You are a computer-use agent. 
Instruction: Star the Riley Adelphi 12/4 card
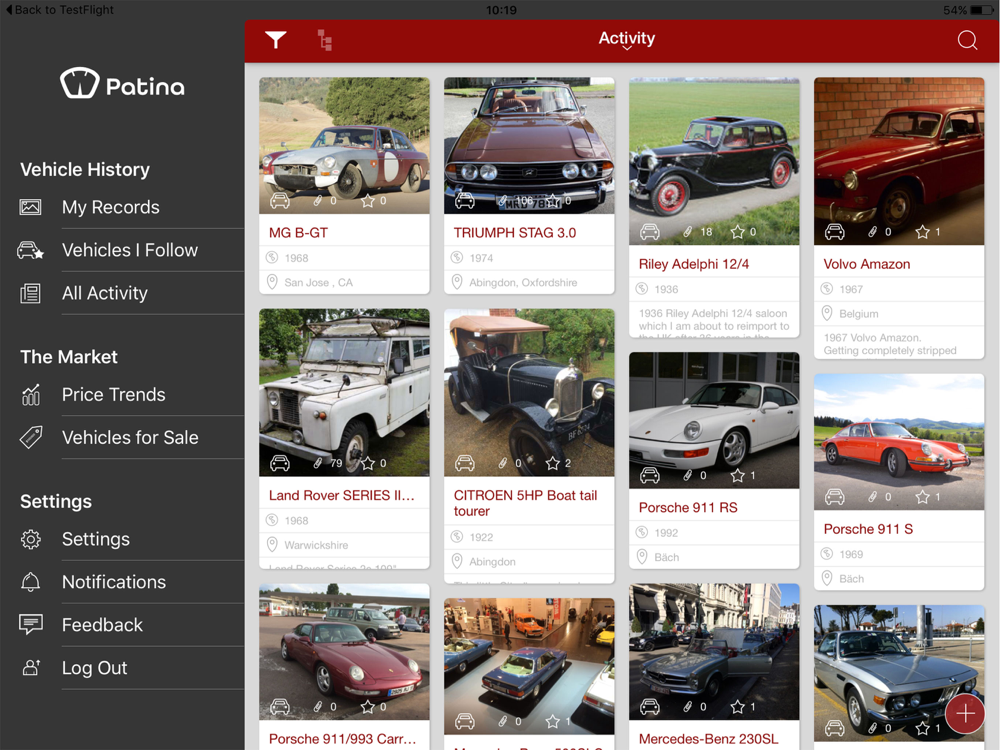[738, 232]
